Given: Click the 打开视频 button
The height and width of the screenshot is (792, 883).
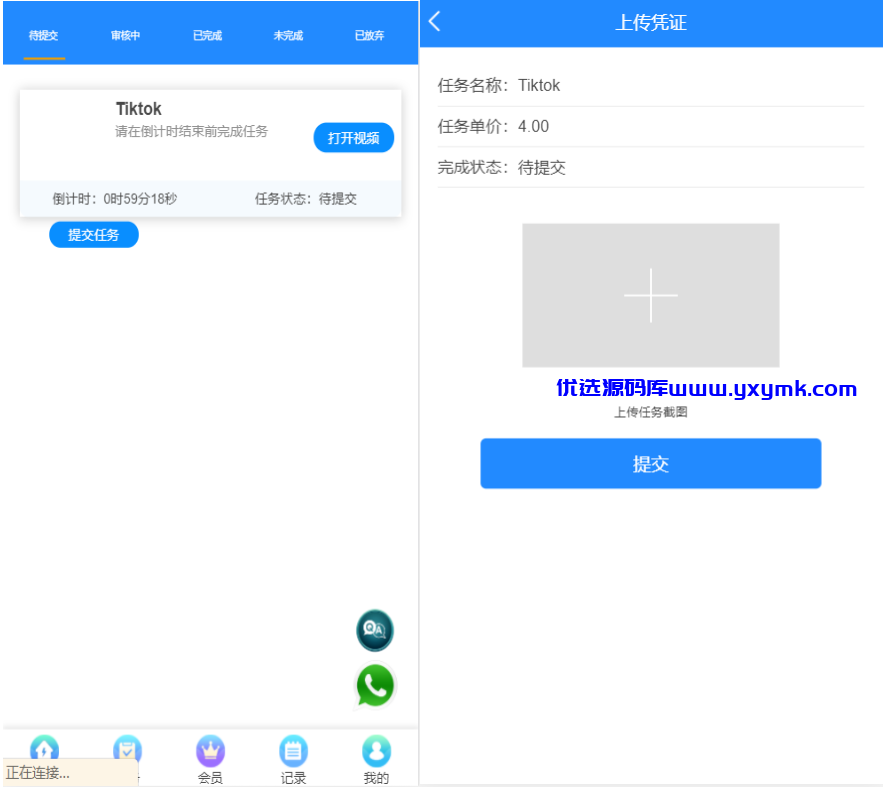Looking at the screenshot, I should pos(354,137).
